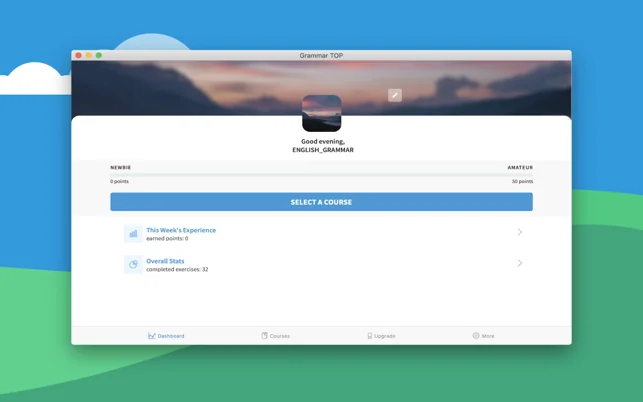Click the Overall Stats pie chart icon
The height and width of the screenshot is (402, 643).
133,265
